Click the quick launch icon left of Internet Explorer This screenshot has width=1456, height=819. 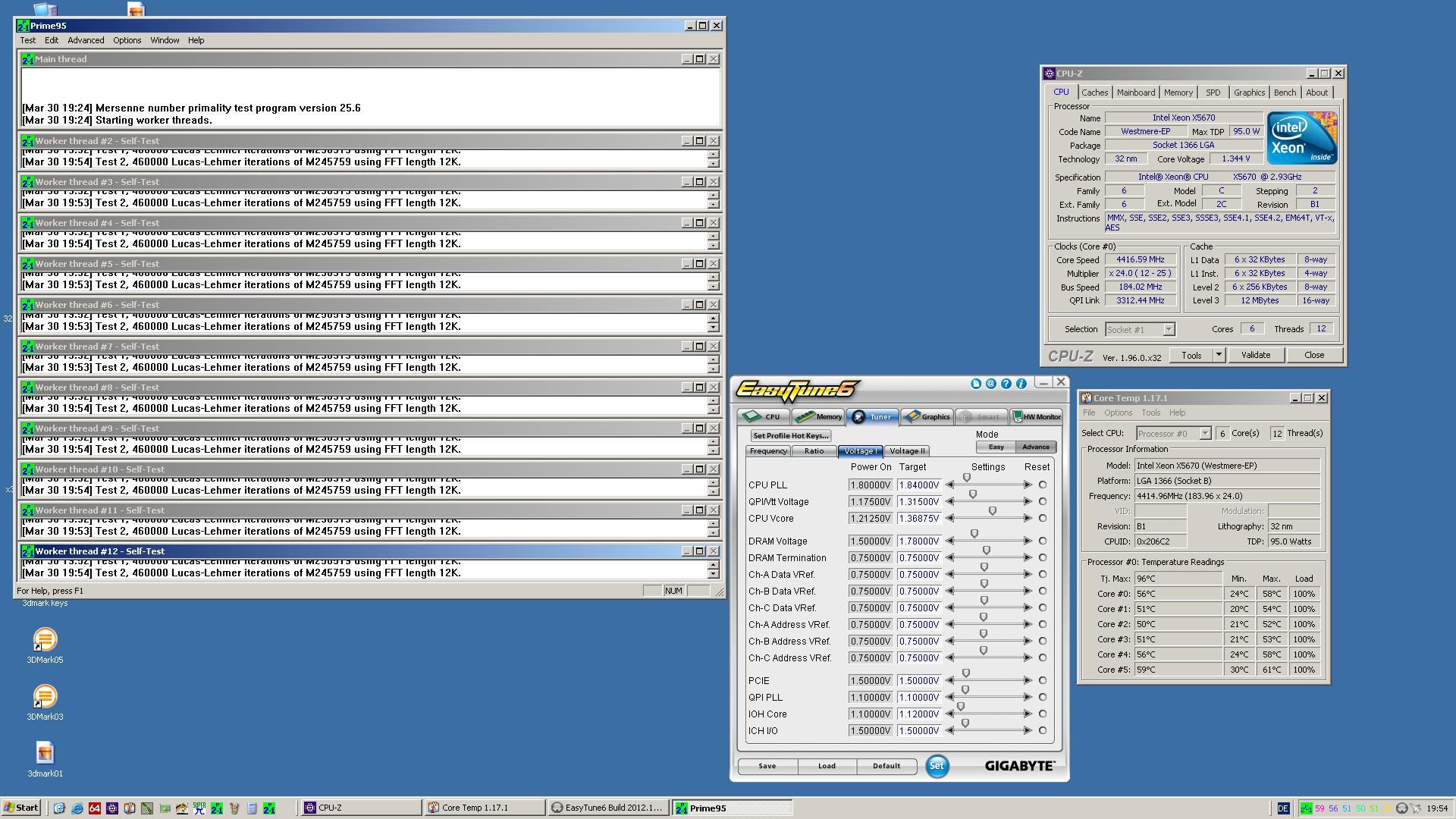coord(59,808)
